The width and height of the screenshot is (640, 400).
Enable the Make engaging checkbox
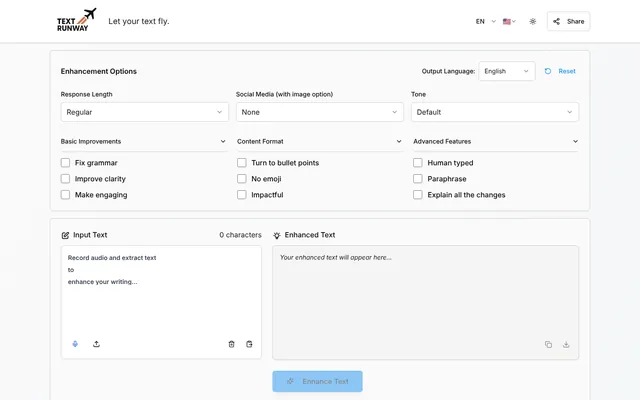(65, 195)
